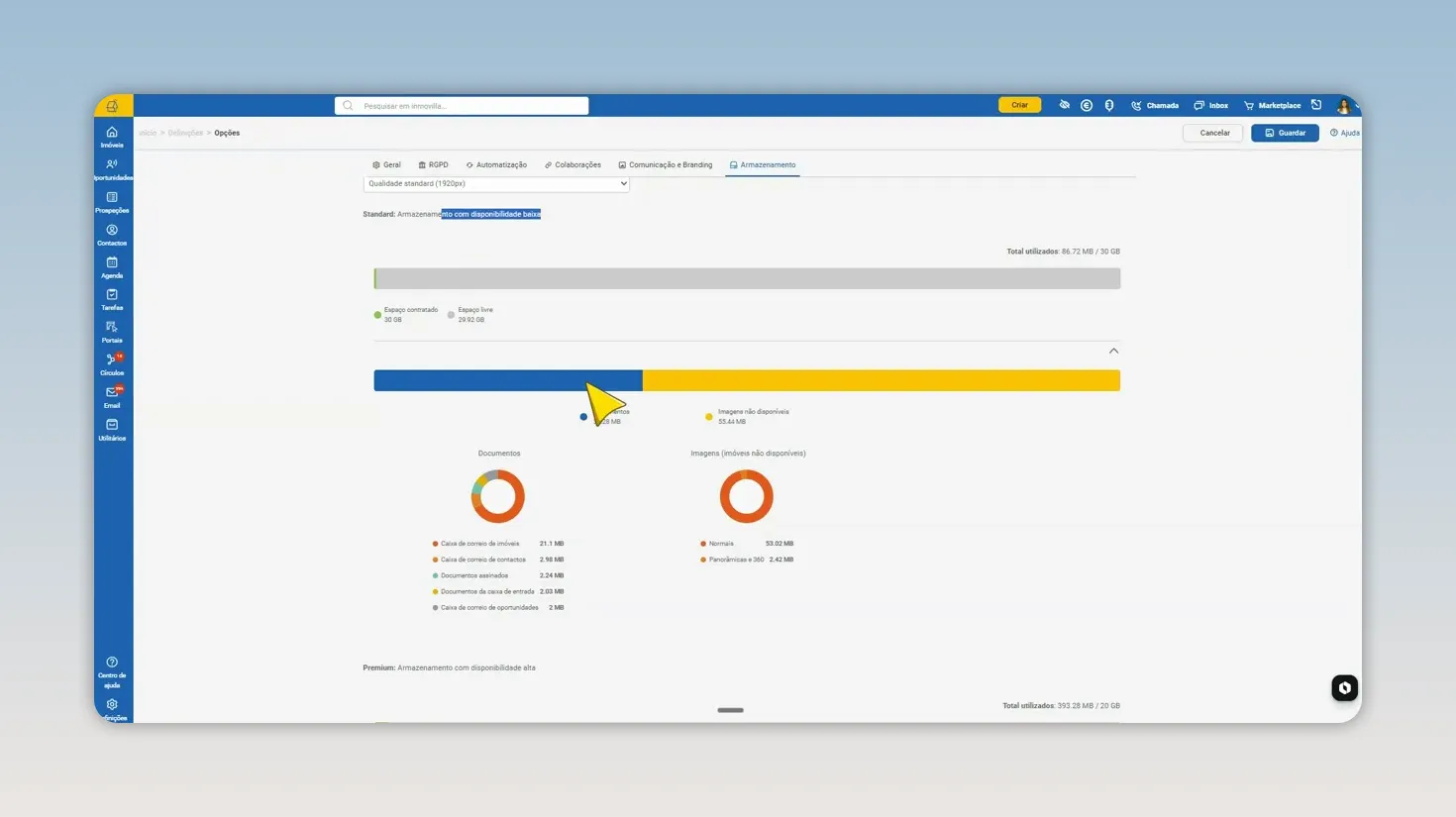Toggle the hidden-eye visibility icon in header
1456x817 pixels.
(x=1064, y=105)
